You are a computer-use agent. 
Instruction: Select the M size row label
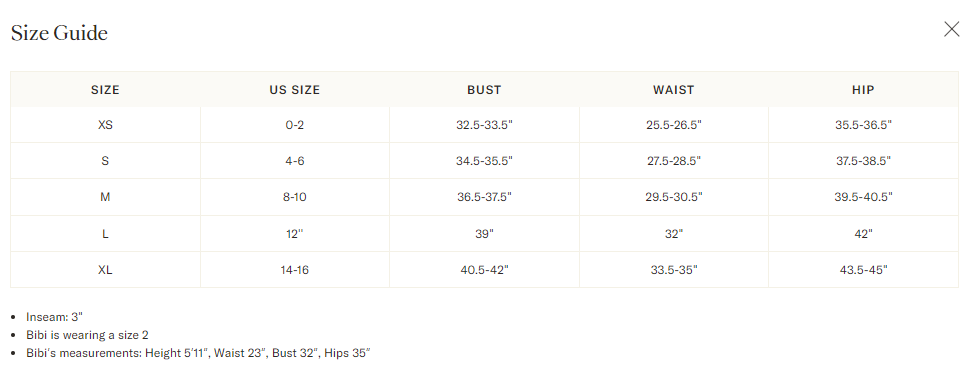[105, 197]
